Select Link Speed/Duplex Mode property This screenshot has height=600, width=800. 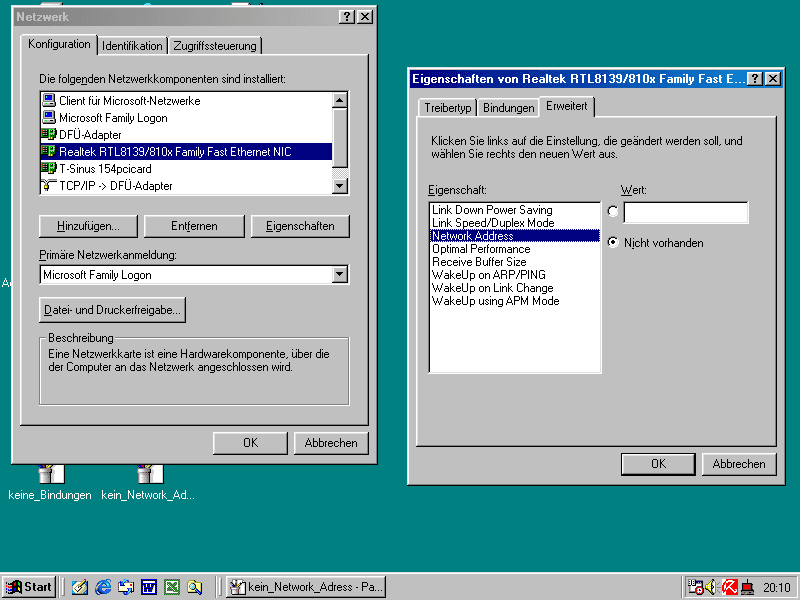click(x=515, y=223)
